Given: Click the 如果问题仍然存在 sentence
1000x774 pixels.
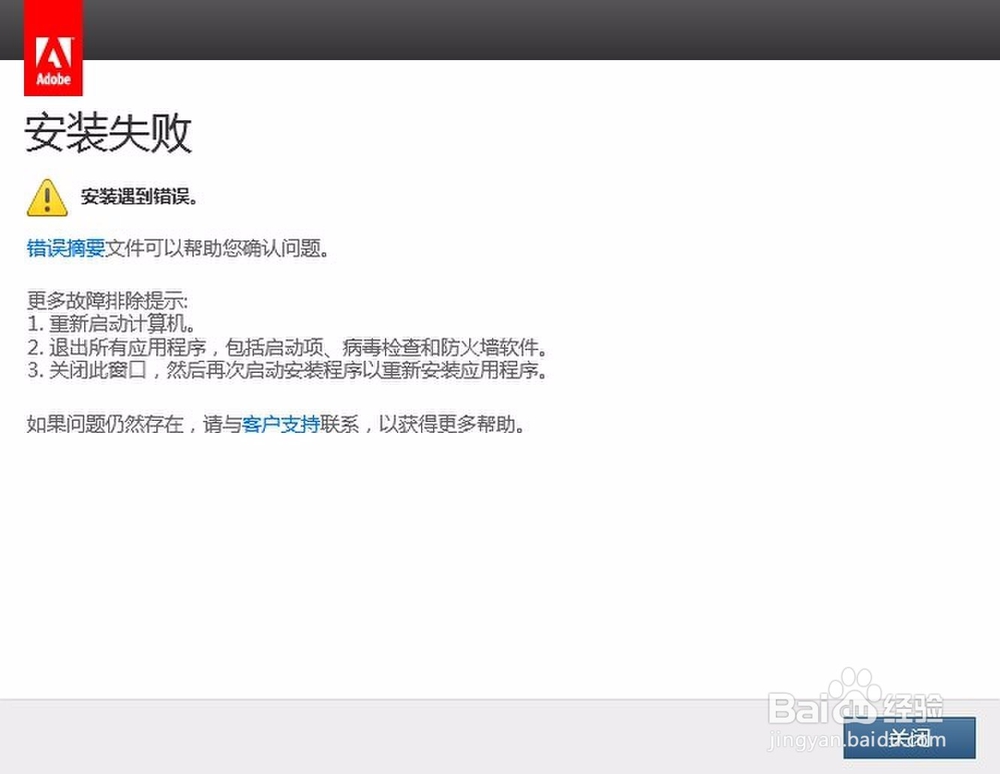Looking at the screenshot, I should [x=276, y=424].
